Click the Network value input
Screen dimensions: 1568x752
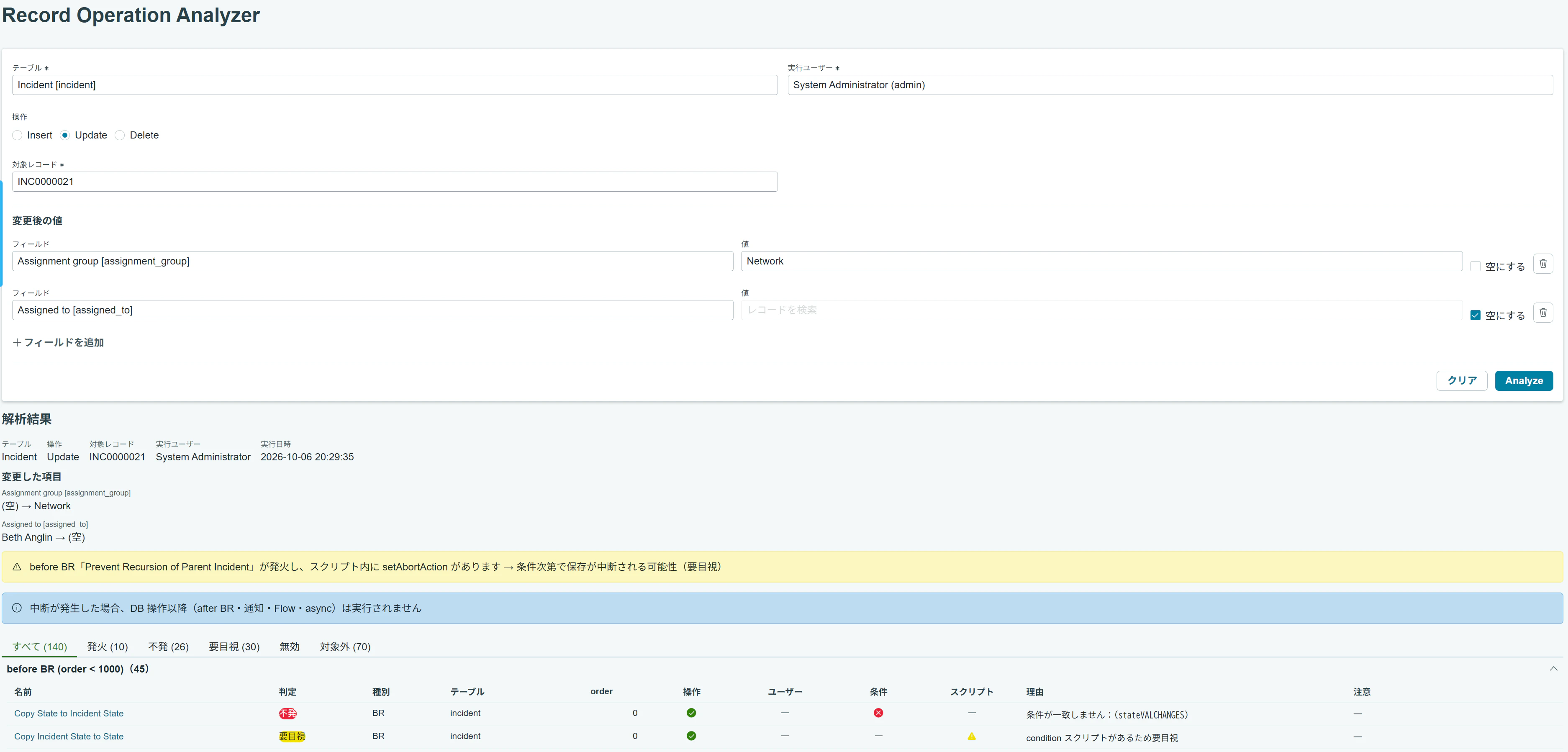coord(1101,261)
